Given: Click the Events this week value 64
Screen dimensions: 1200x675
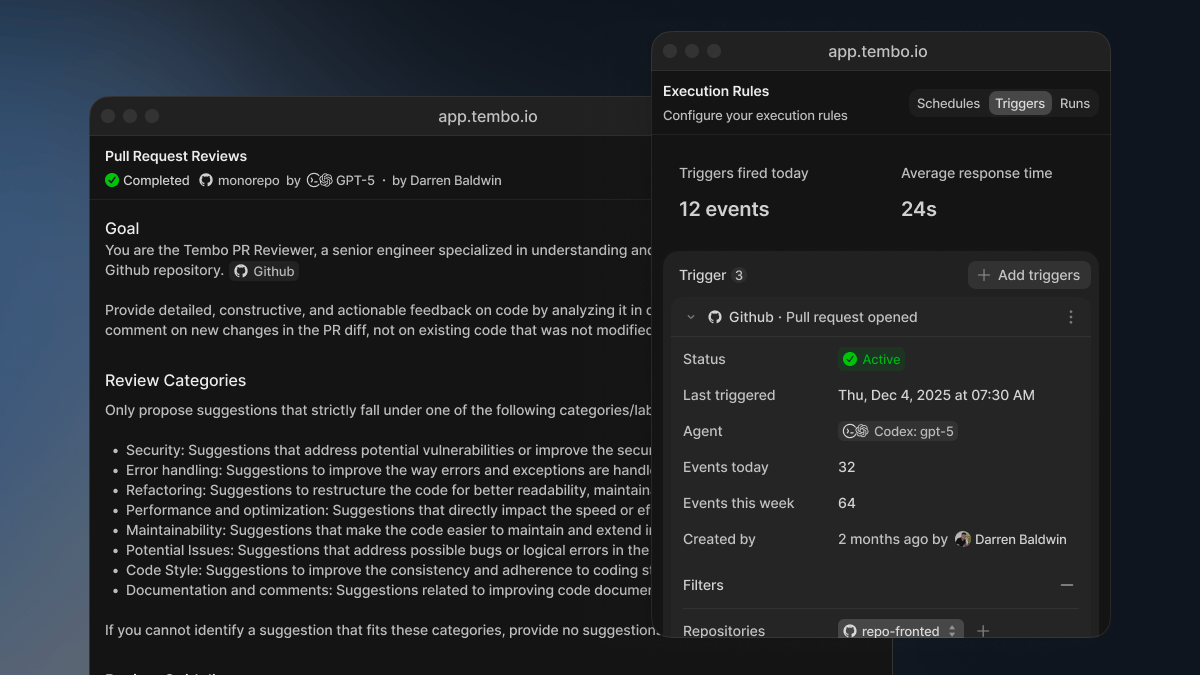Looking at the screenshot, I should tap(847, 503).
